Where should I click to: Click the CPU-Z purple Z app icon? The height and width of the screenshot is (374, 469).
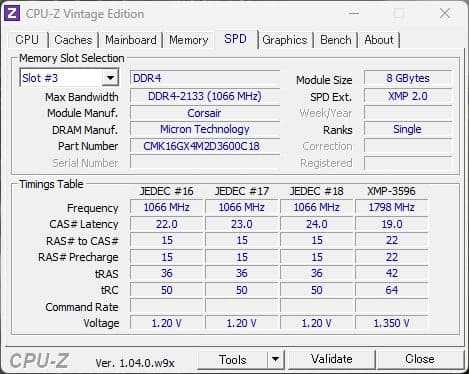tap(12, 13)
